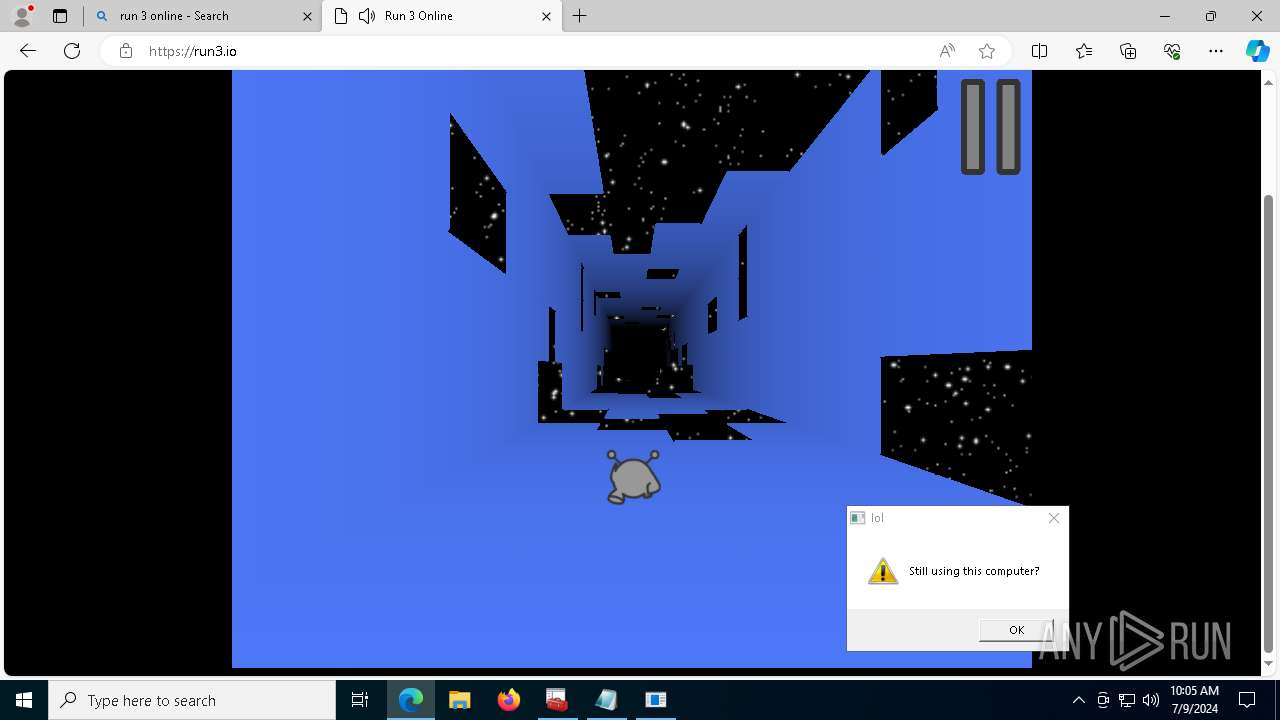The image size is (1280, 720).
Task: Open the tab actions menu
Action: (60, 16)
